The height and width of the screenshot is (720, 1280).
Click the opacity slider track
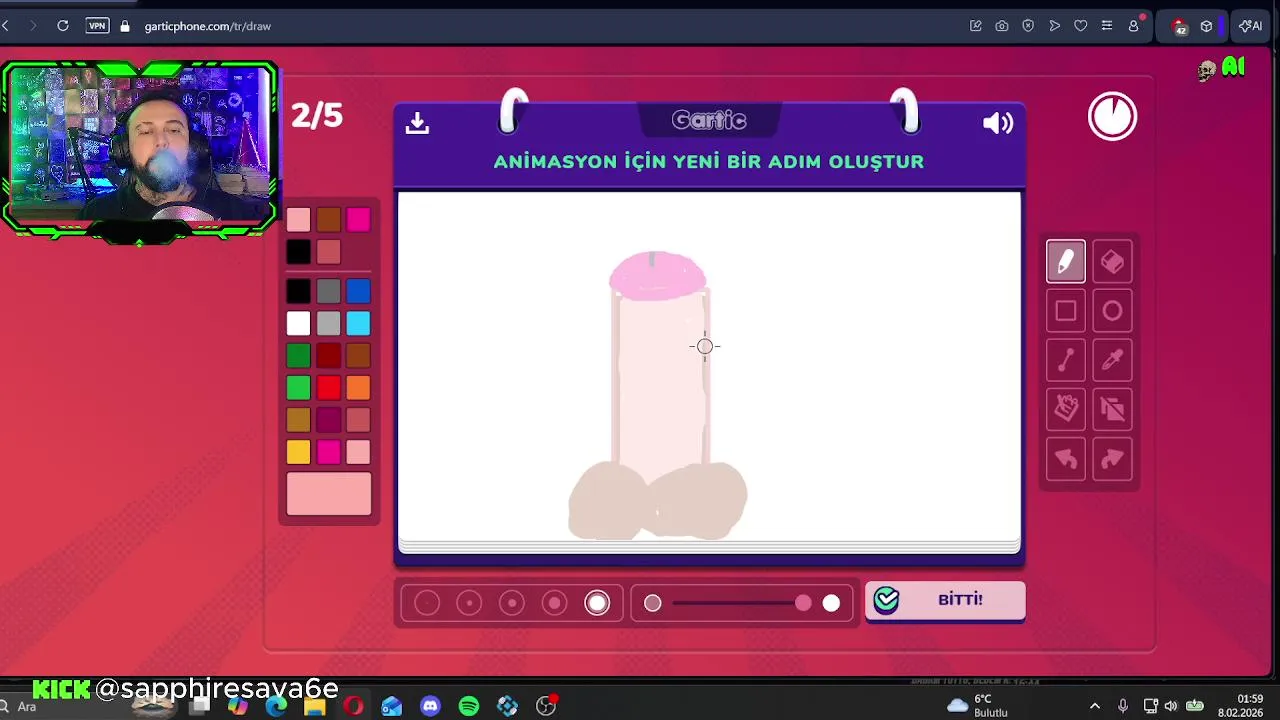tap(738, 603)
